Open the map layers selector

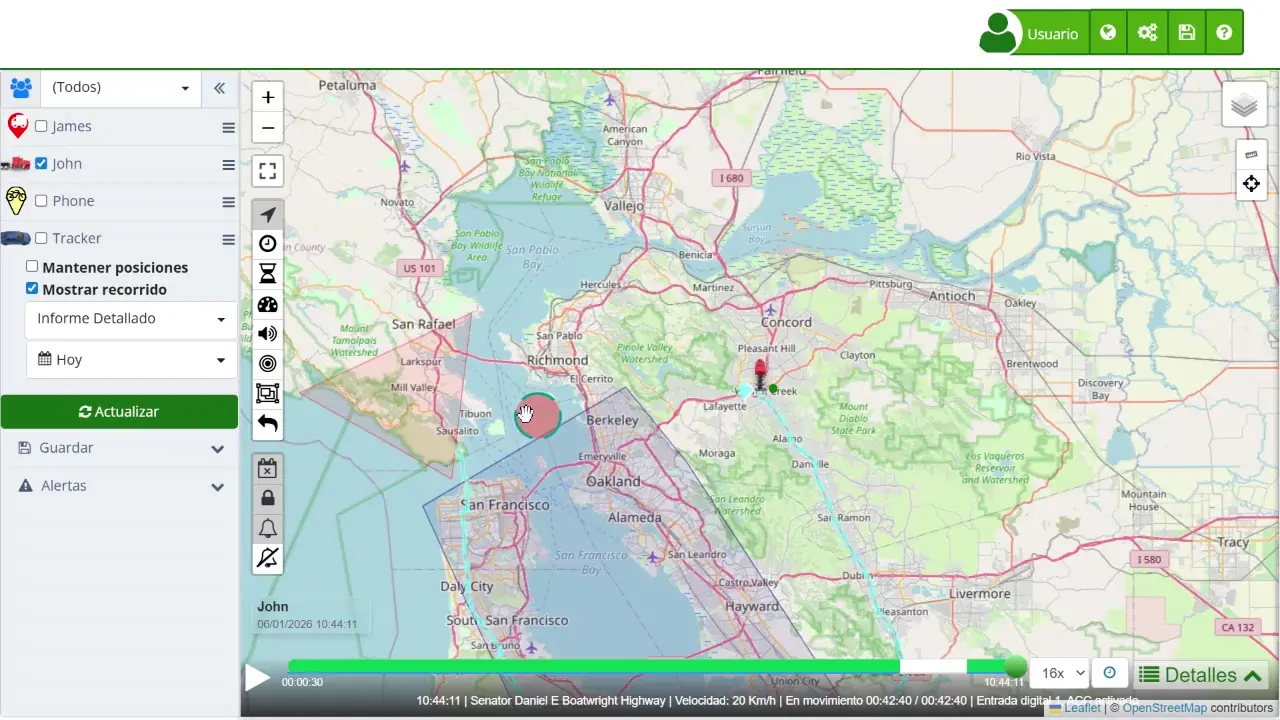[1244, 105]
